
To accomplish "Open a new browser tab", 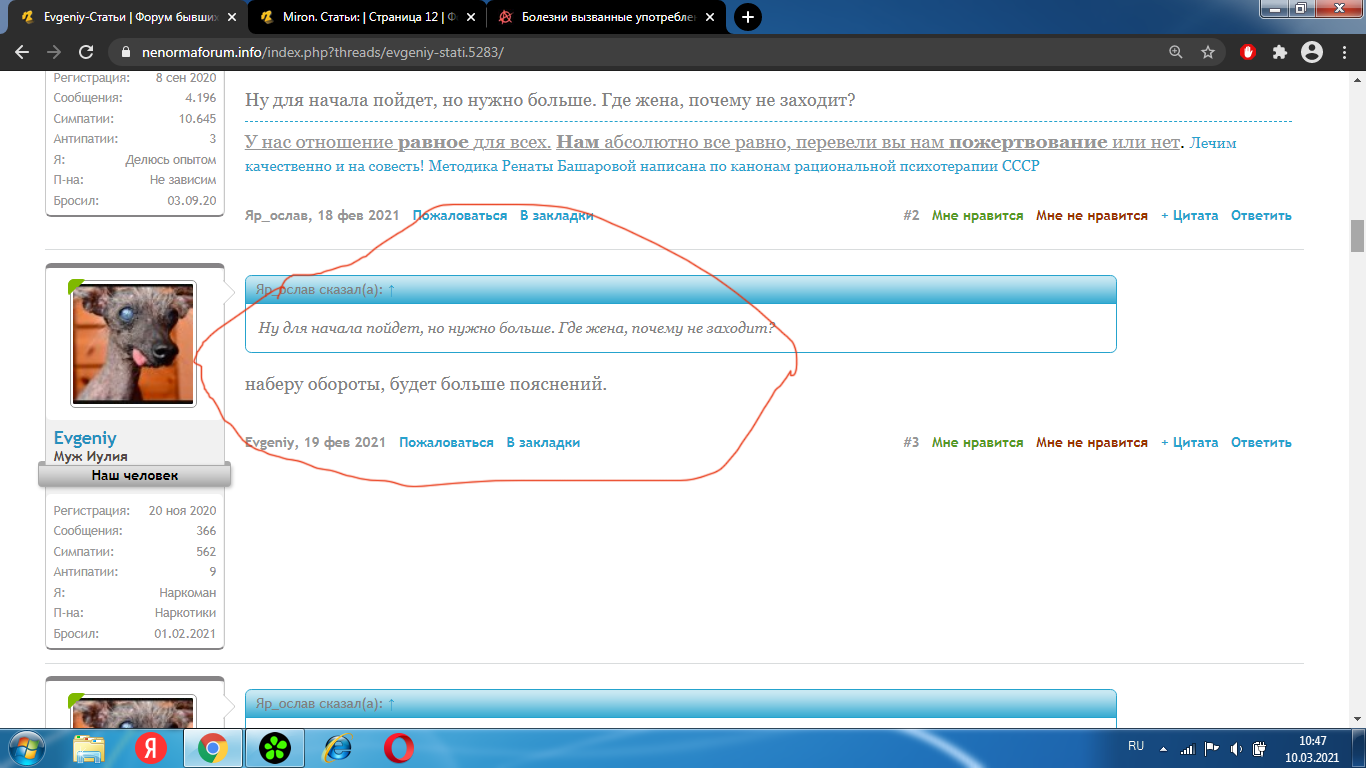I will click(747, 17).
